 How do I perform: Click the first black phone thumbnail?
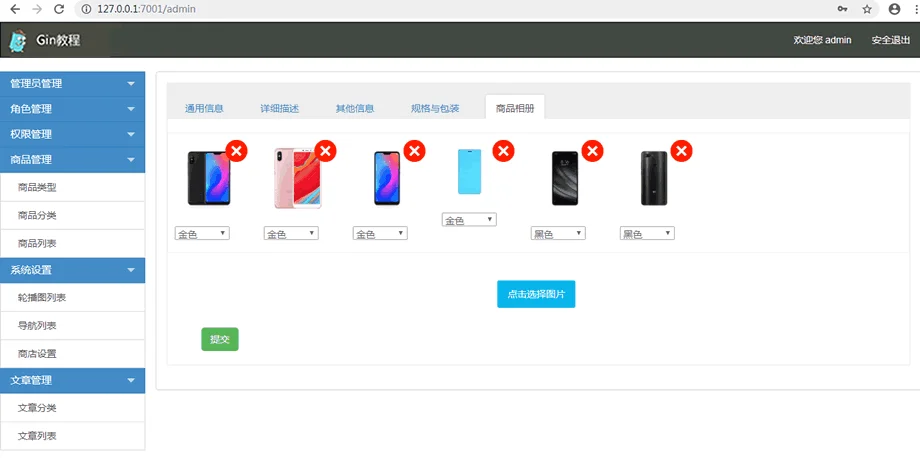(209, 178)
